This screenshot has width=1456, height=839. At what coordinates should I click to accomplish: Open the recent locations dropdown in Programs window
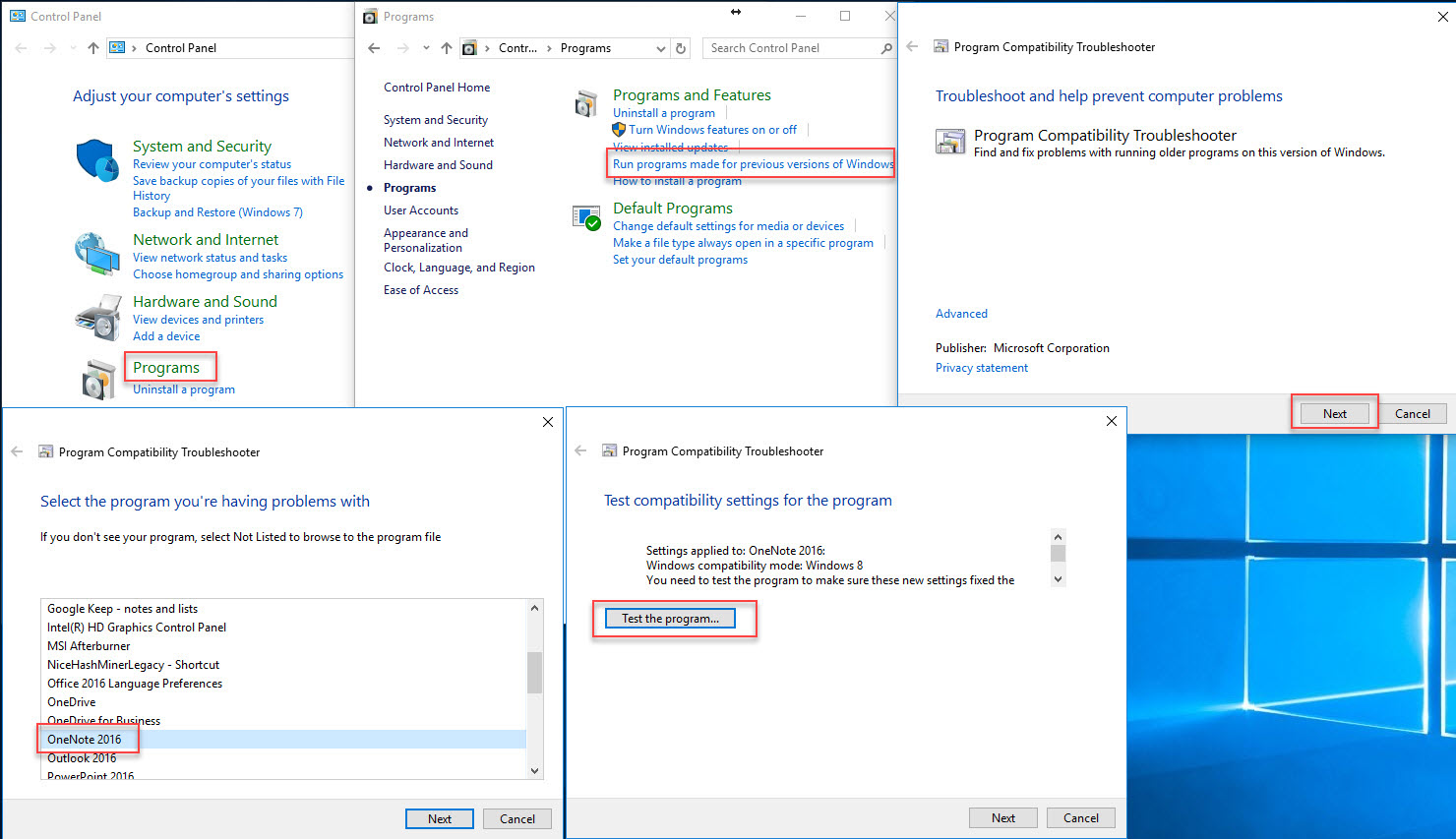426,48
